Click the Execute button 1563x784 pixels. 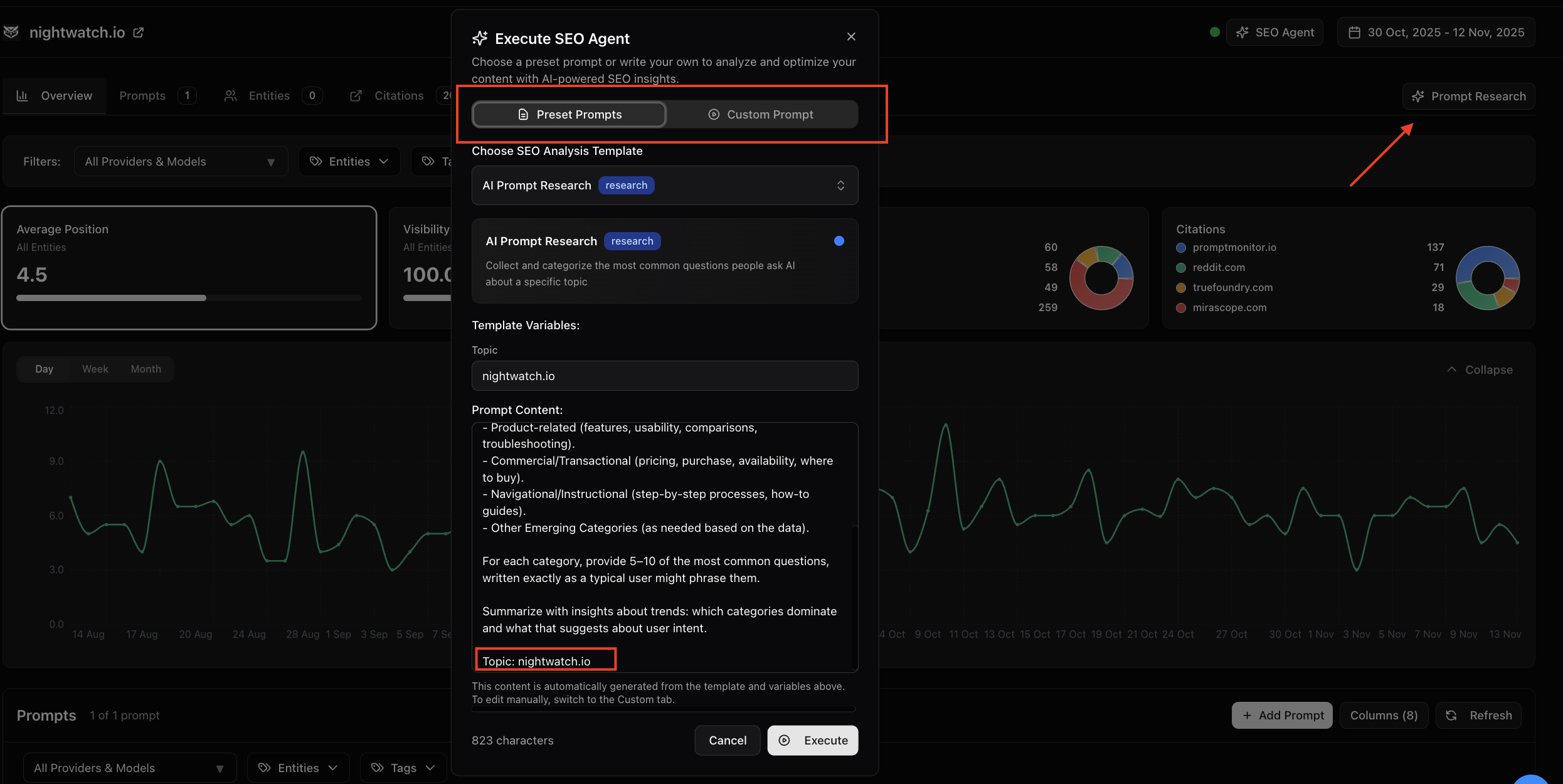click(812, 741)
